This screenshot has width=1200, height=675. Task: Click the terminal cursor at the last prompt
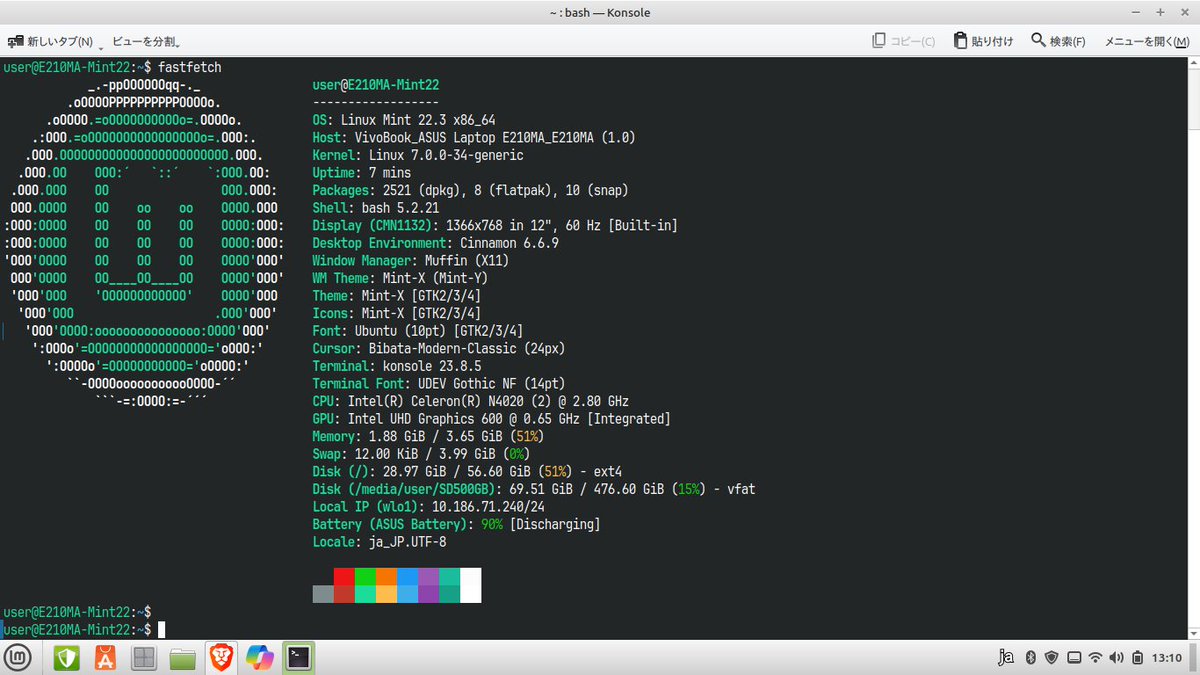(161, 629)
